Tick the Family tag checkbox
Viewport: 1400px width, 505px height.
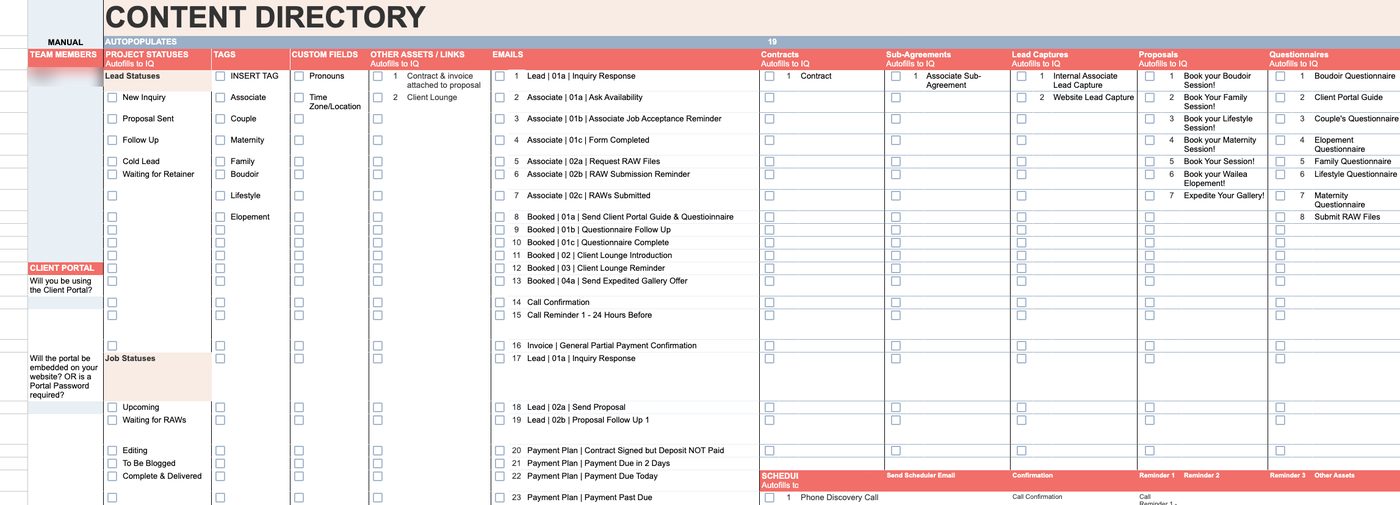(x=220, y=162)
